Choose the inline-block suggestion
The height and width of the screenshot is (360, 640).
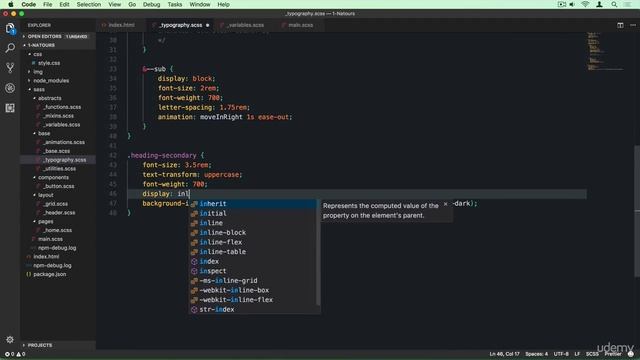click(x=253, y=233)
